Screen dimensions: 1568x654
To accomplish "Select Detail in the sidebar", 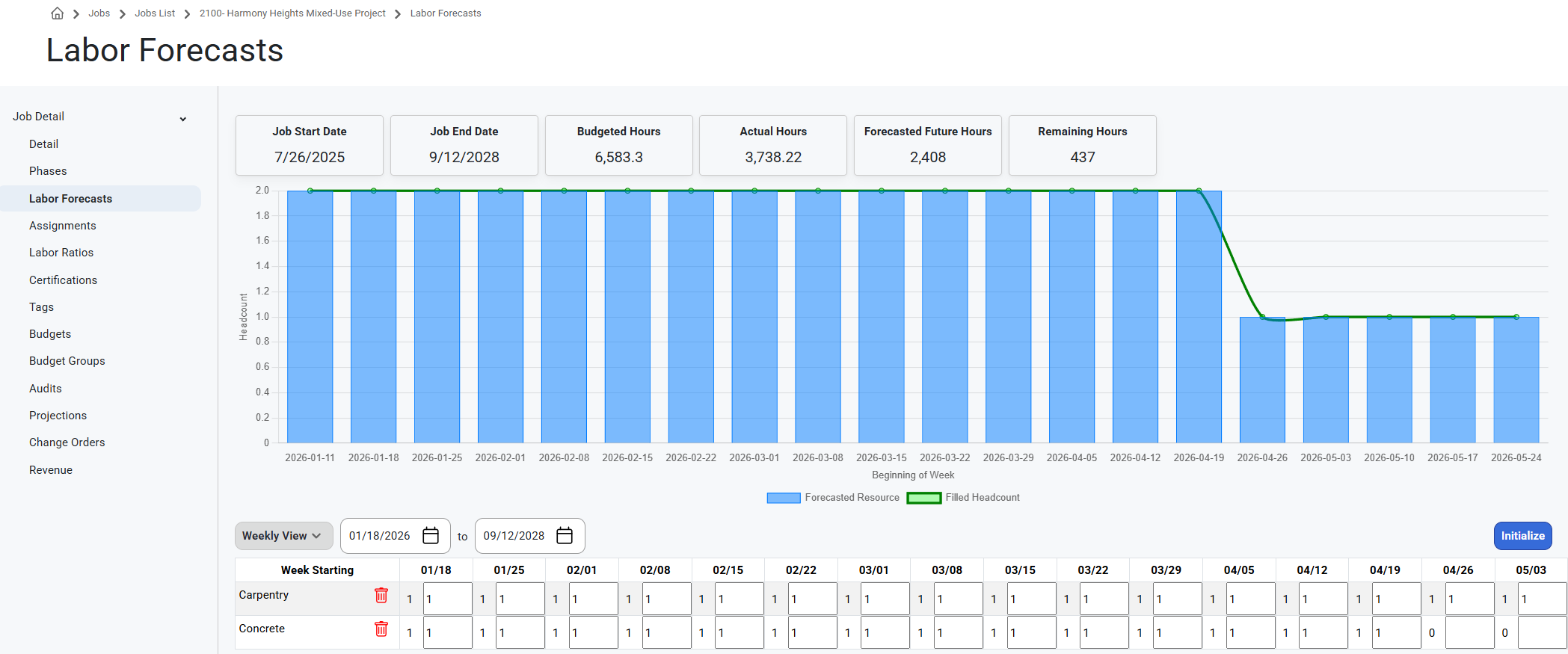I will pos(43,144).
